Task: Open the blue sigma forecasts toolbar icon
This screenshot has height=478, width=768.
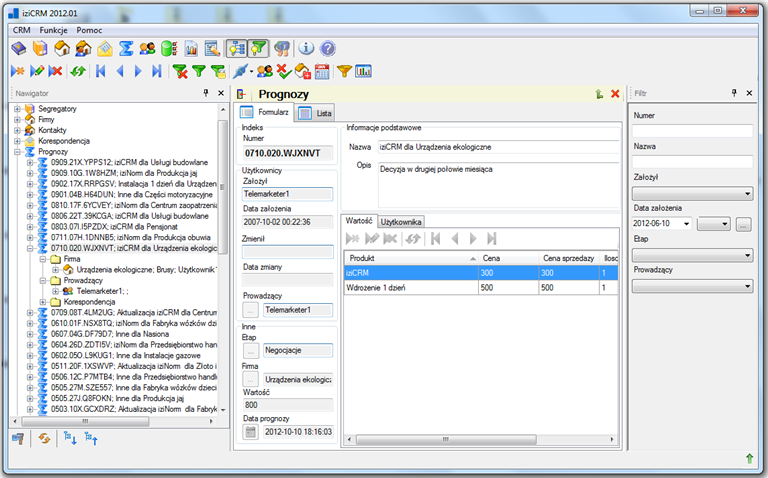Action: [x=126, y=48]
